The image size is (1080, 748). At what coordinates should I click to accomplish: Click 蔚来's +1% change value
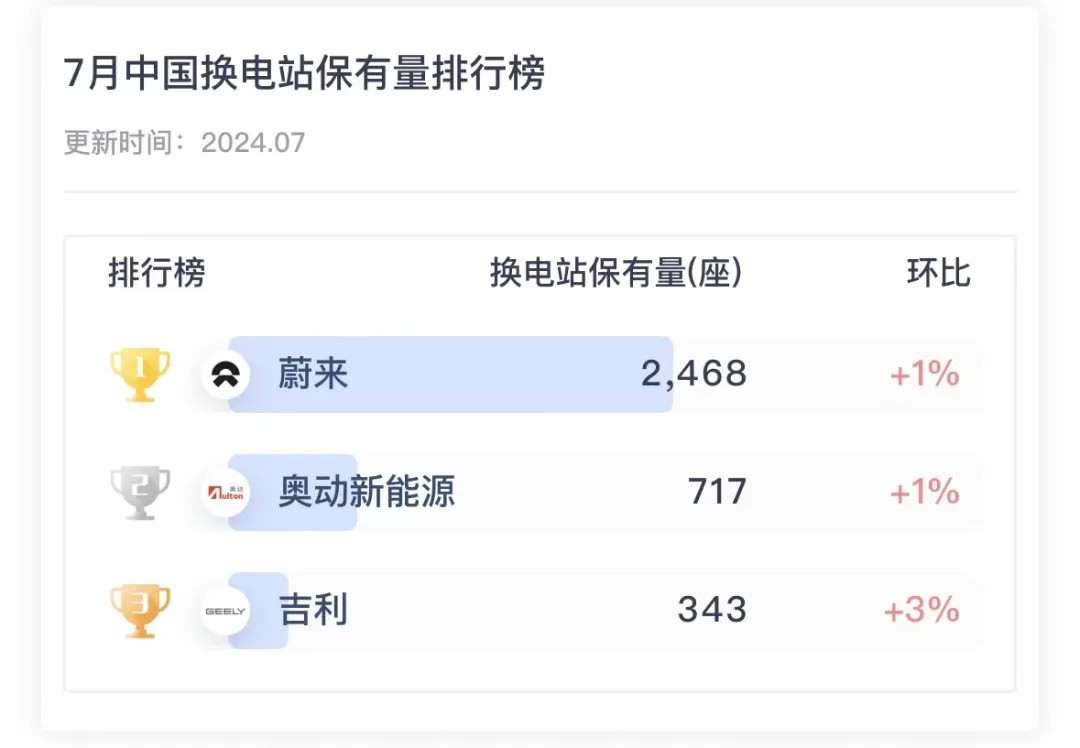[924, 374]
